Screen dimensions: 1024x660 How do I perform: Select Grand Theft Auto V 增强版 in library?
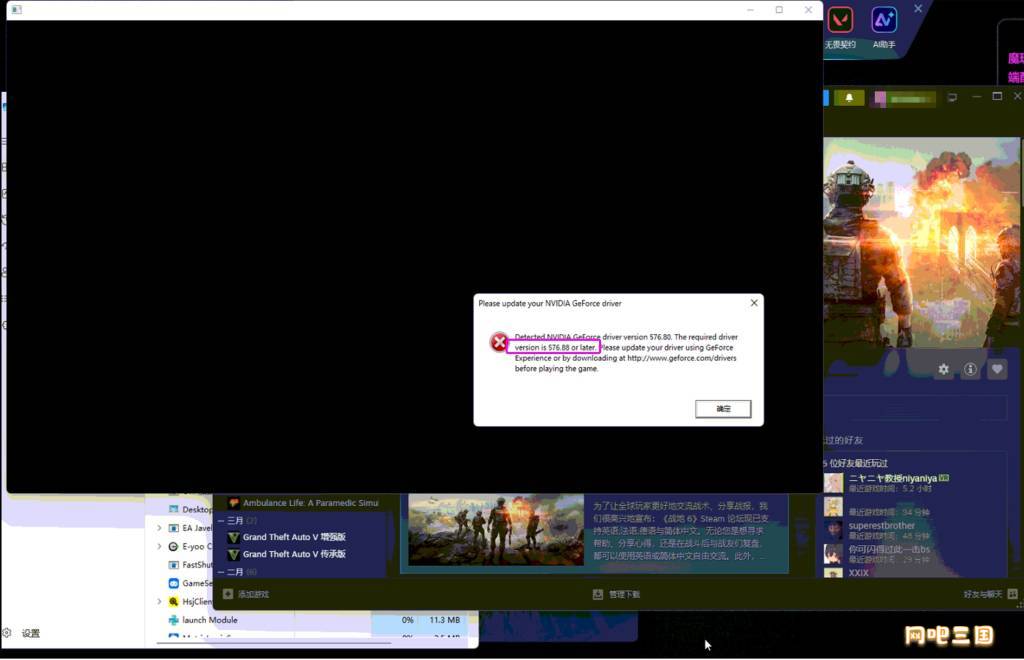pos(294,537)
